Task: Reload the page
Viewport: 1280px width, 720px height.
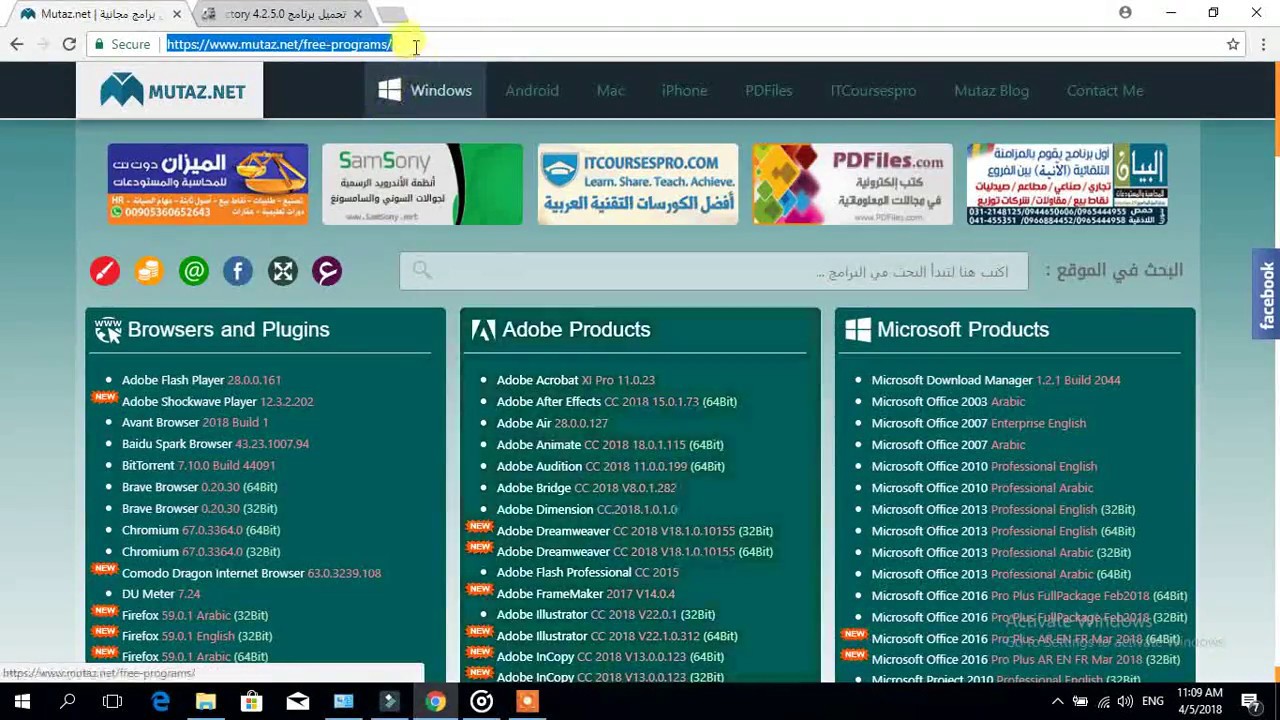Action: click(69, 44)
